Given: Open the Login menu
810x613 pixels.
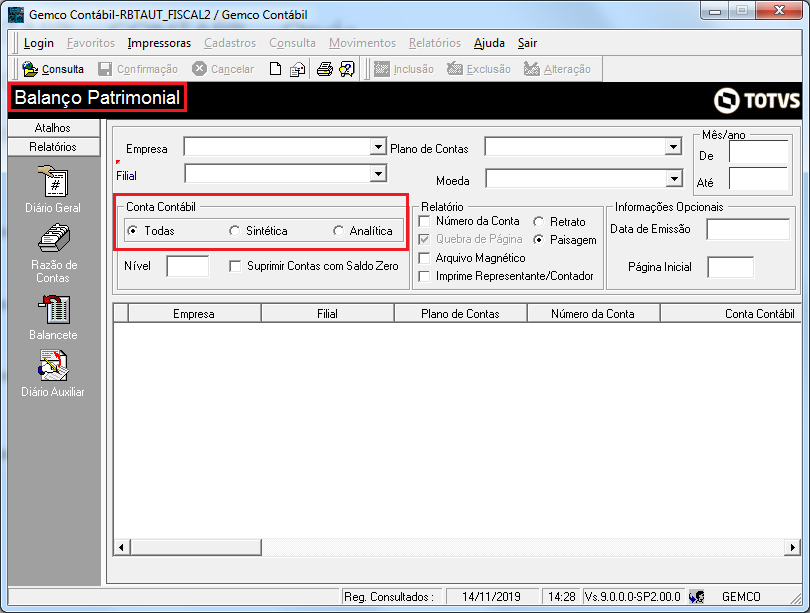Looking at the screenshot, I should [39, 43].
